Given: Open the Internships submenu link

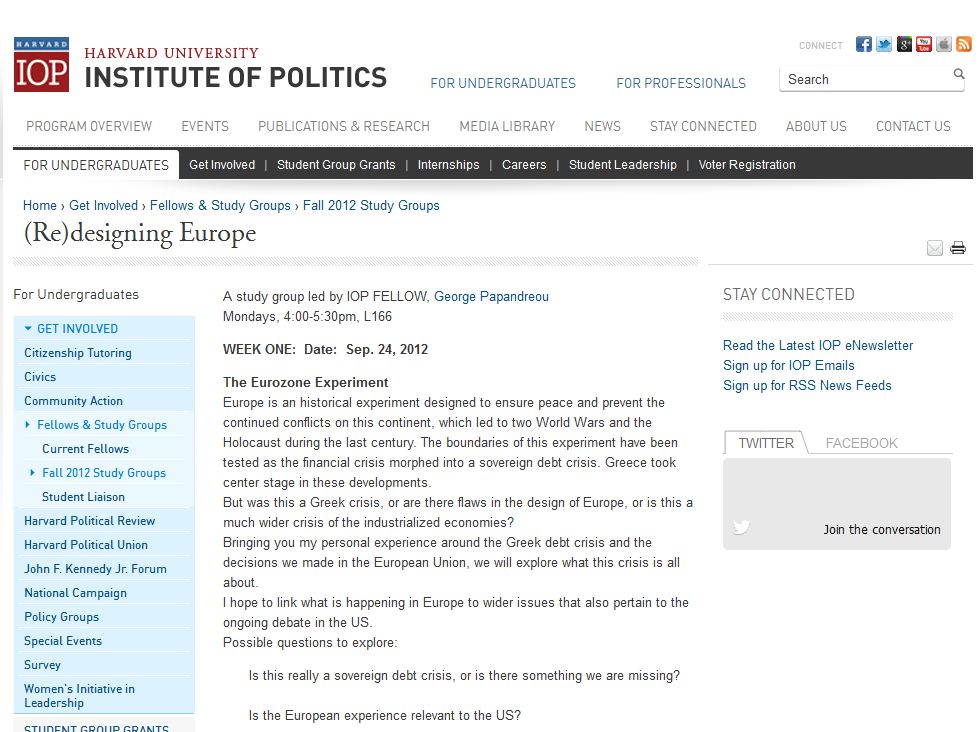Looking at the screenshot, I should tap(448, 165).
